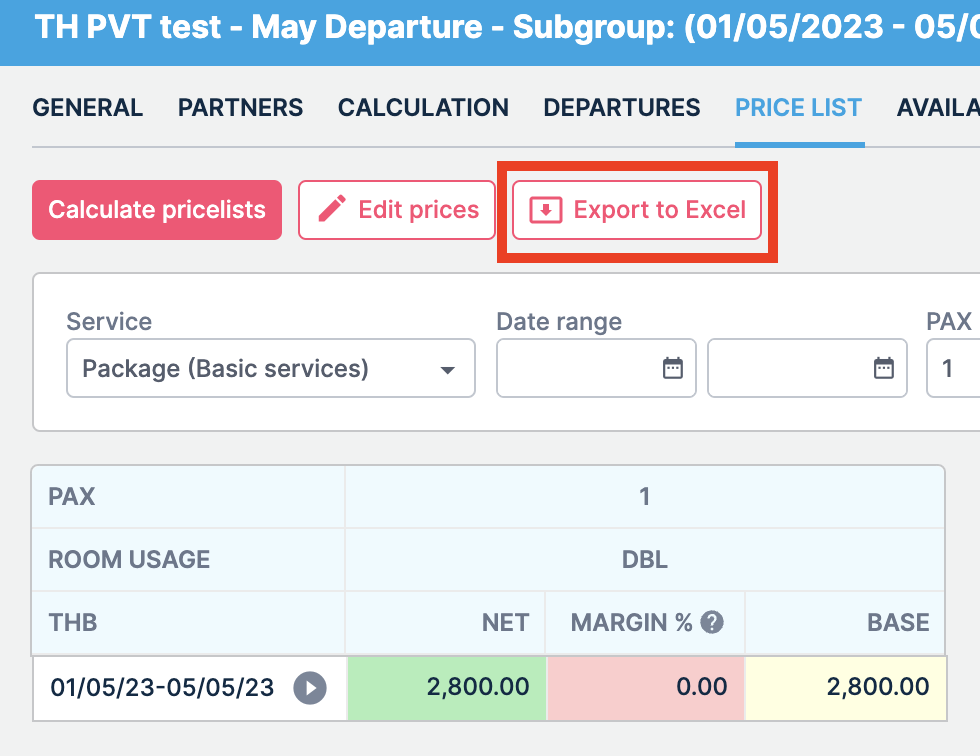Click the Calculate pricelists button
The image size is (980, 756).
coord(157,210)
